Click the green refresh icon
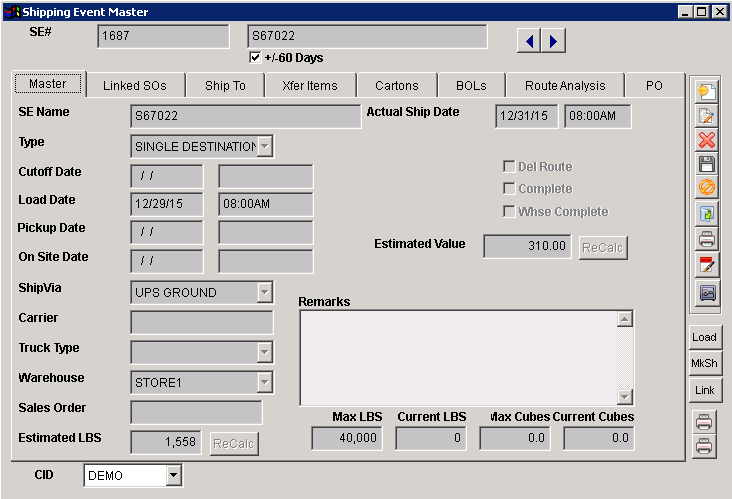 point(707,213)
